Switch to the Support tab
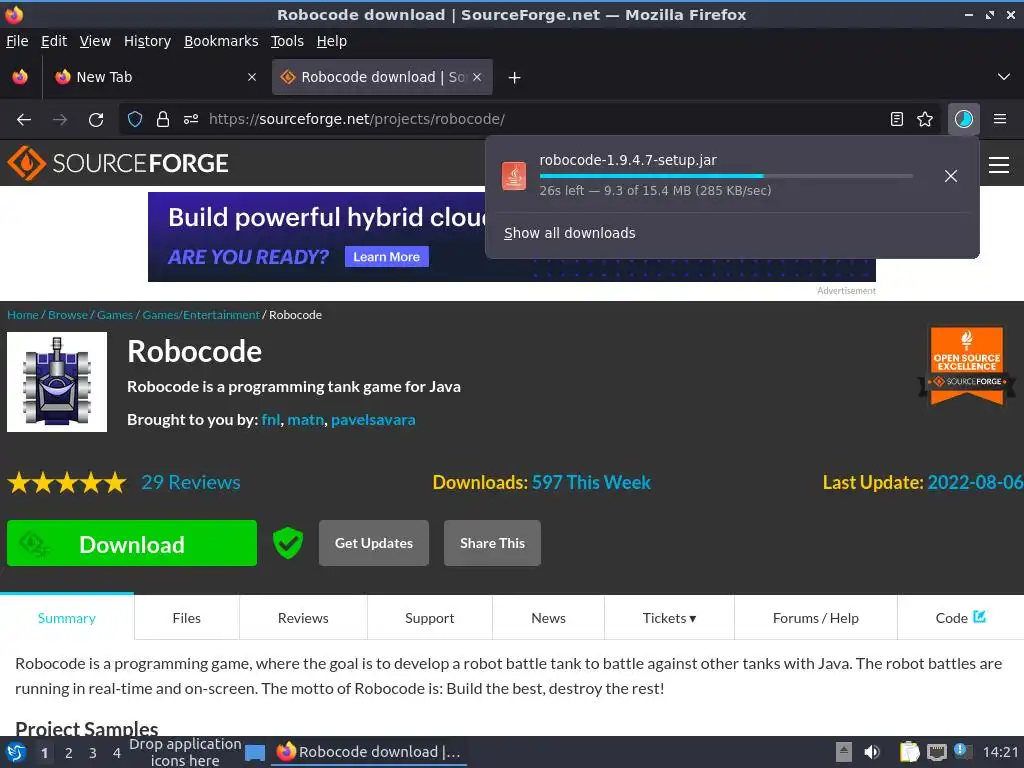 [x=430, y=618]
